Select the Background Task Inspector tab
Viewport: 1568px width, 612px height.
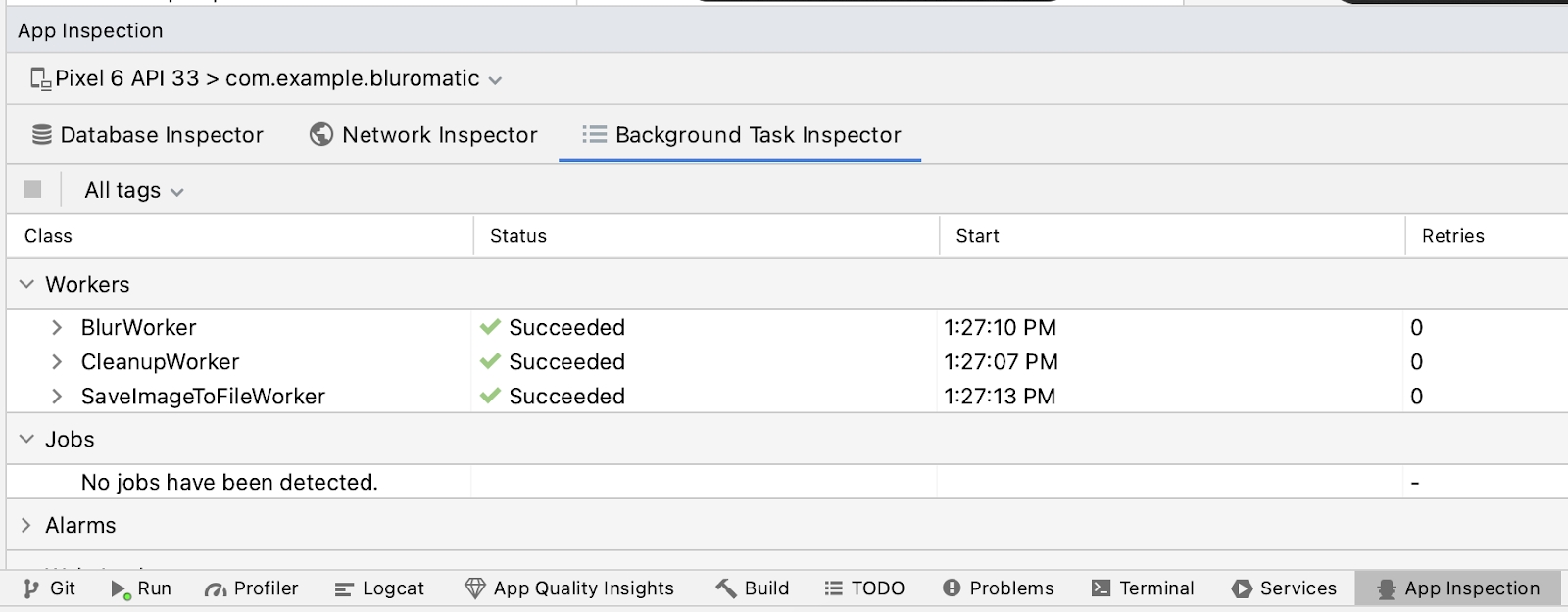[741, 135]
